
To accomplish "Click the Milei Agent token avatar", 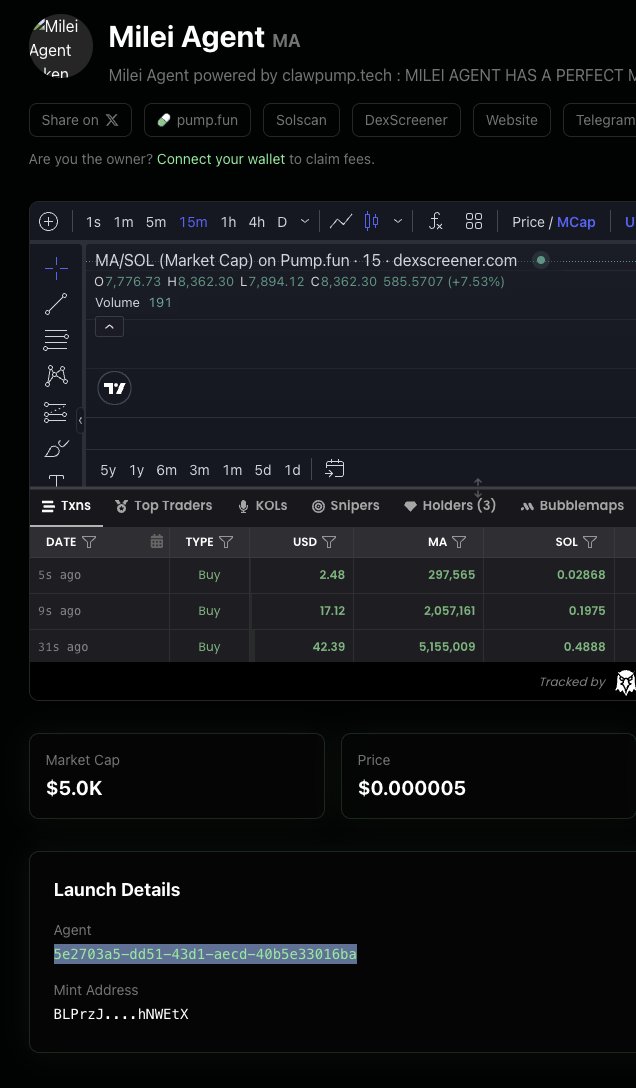I will coord(61,46).
